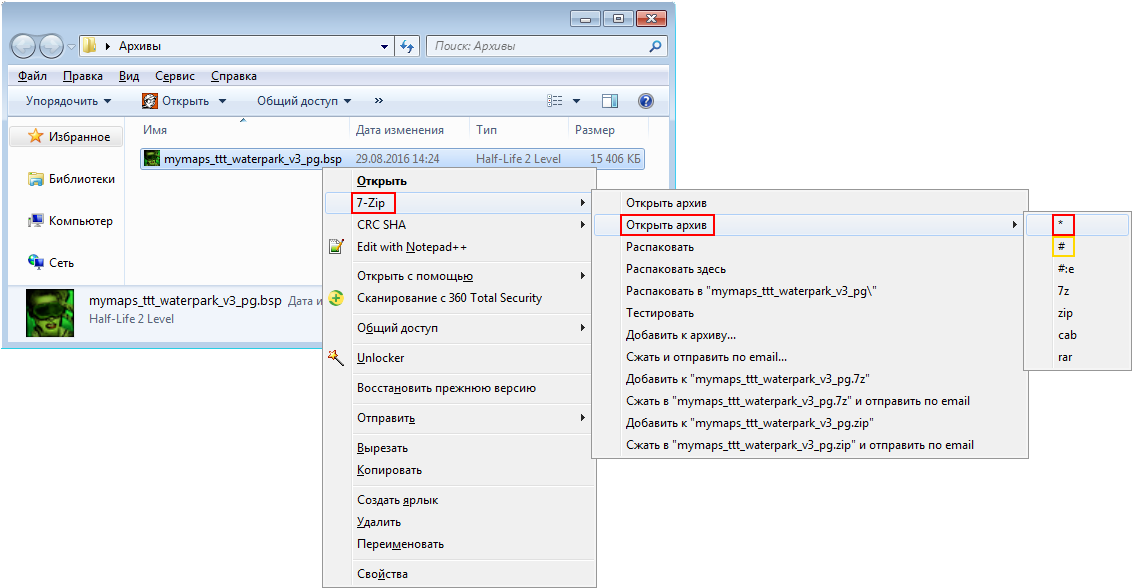Choose Сжать и отправить по email...
The image size is (1132, 588).
pyautogui.click(x=809, y=357)
